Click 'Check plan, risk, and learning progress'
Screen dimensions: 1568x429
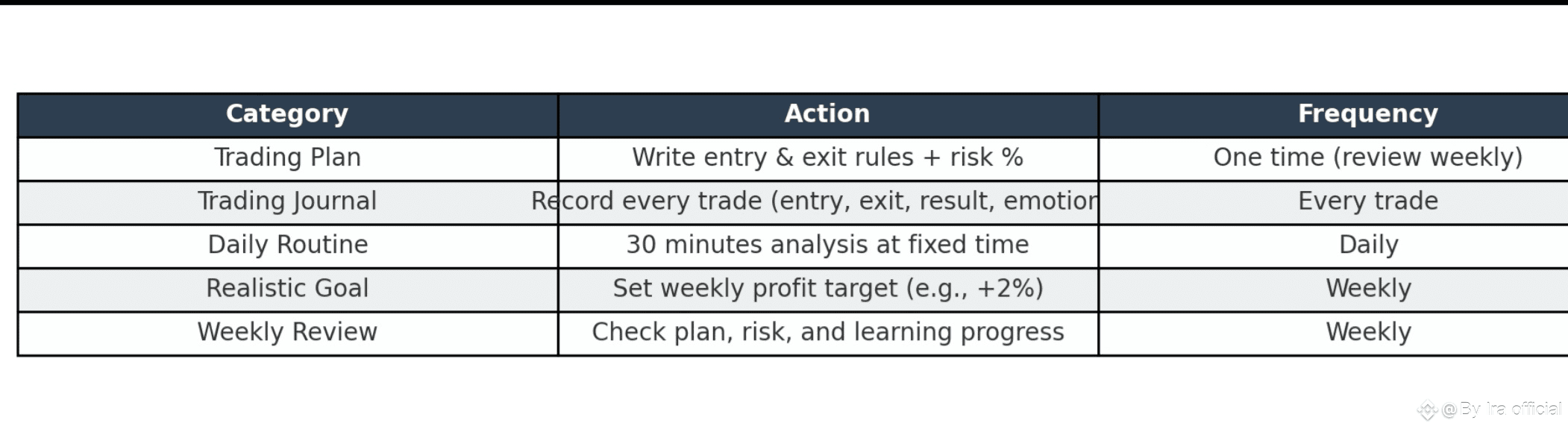(x=828, y=334)
